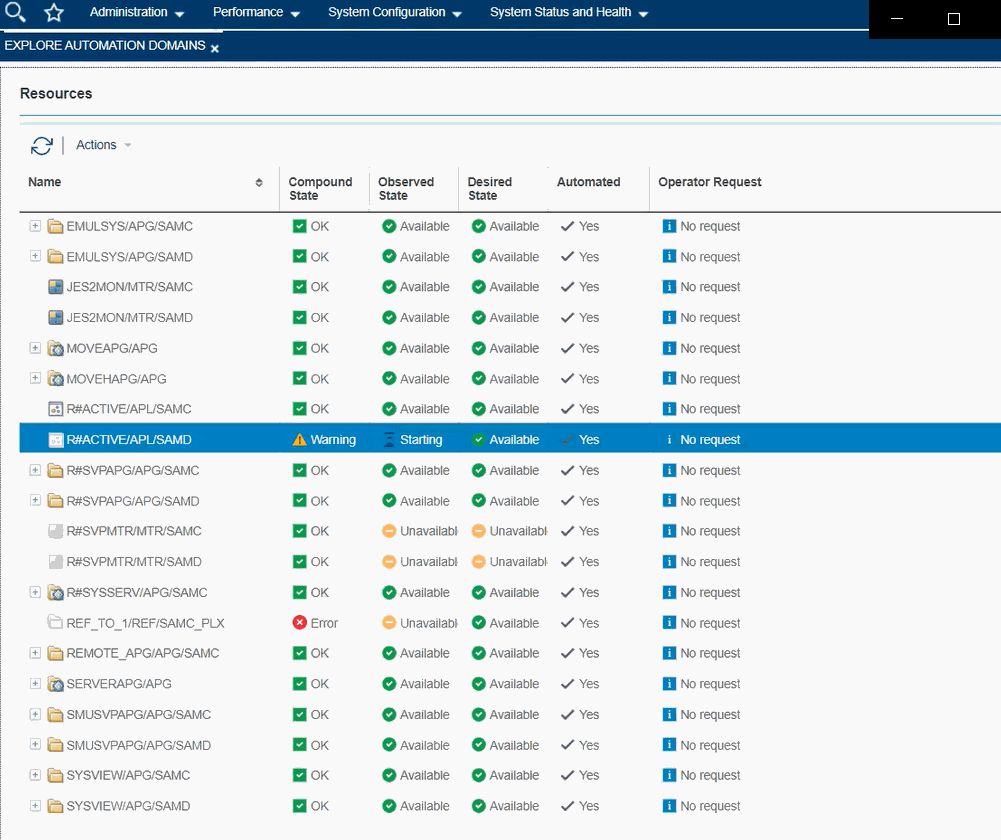Click the info icon beside EMULSYS/APG/SAMC's No request
The width and height of the screenshot is (1001, 840).
pyautogui.click(x=668, y=226)
